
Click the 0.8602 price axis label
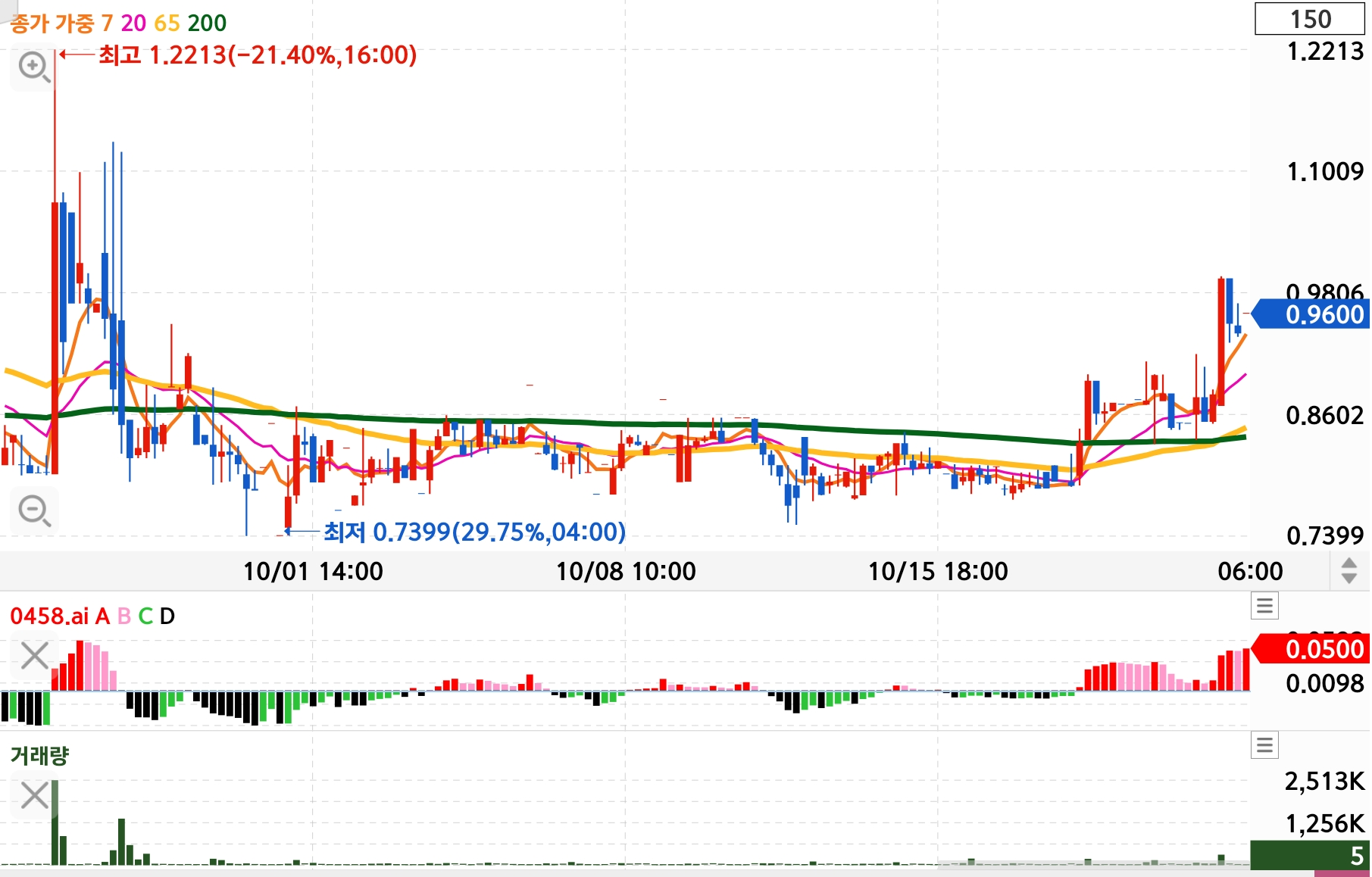click(1325, 415)
